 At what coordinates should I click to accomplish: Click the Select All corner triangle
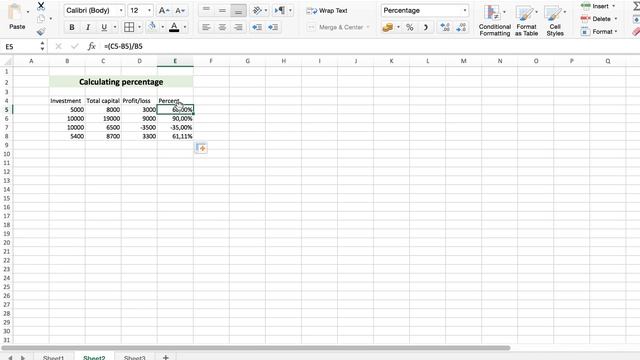tap(7, 61)
